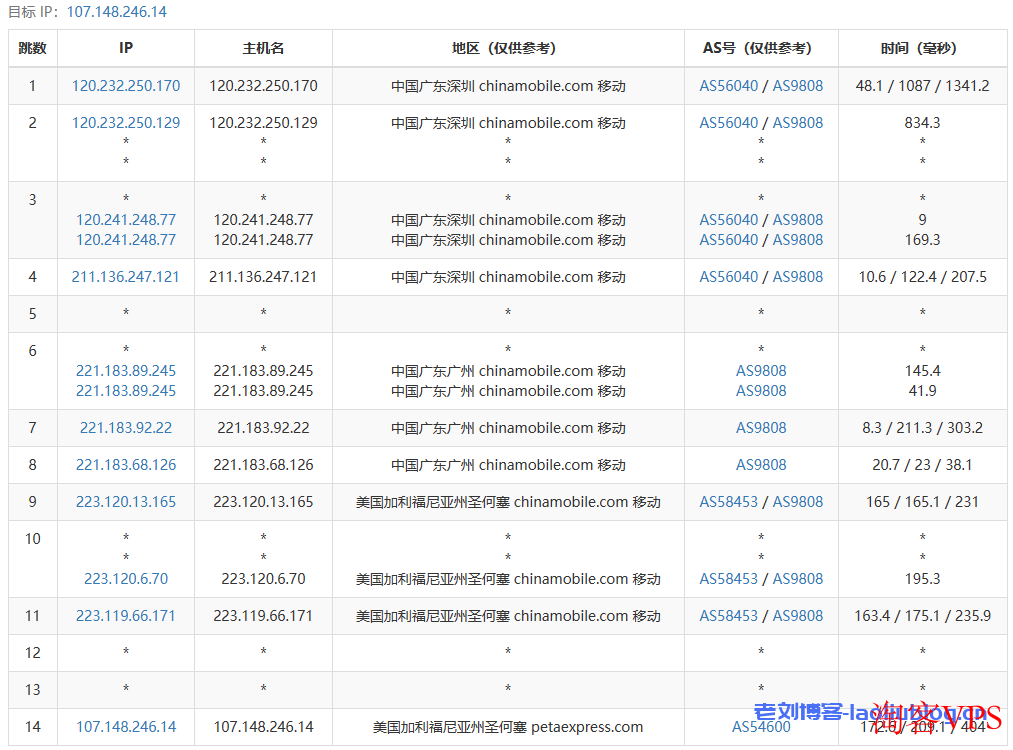Open IP link 120.232.250.129 in hop 2
Image resolution: width=1013 pixels, height=750 pixels.
point(126,123)
